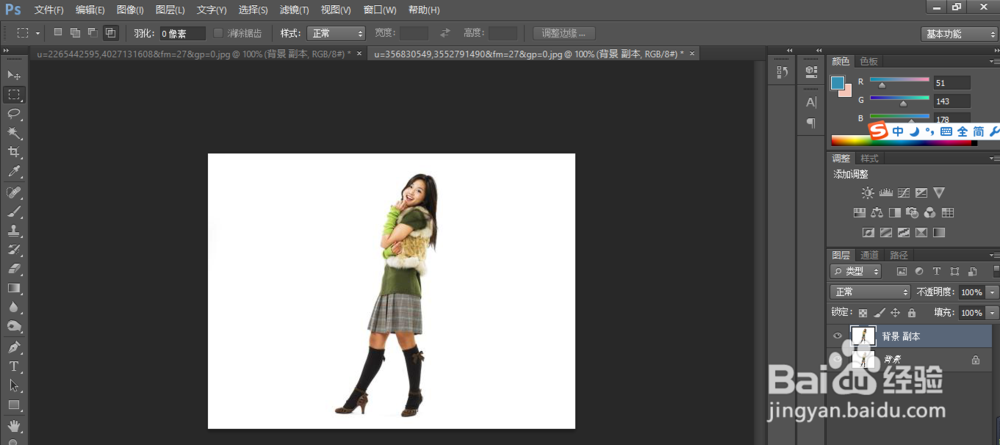Screen dimensions: 1000x445
Task: Add a Gradient Map adjustment
Action: pos(939,233)
